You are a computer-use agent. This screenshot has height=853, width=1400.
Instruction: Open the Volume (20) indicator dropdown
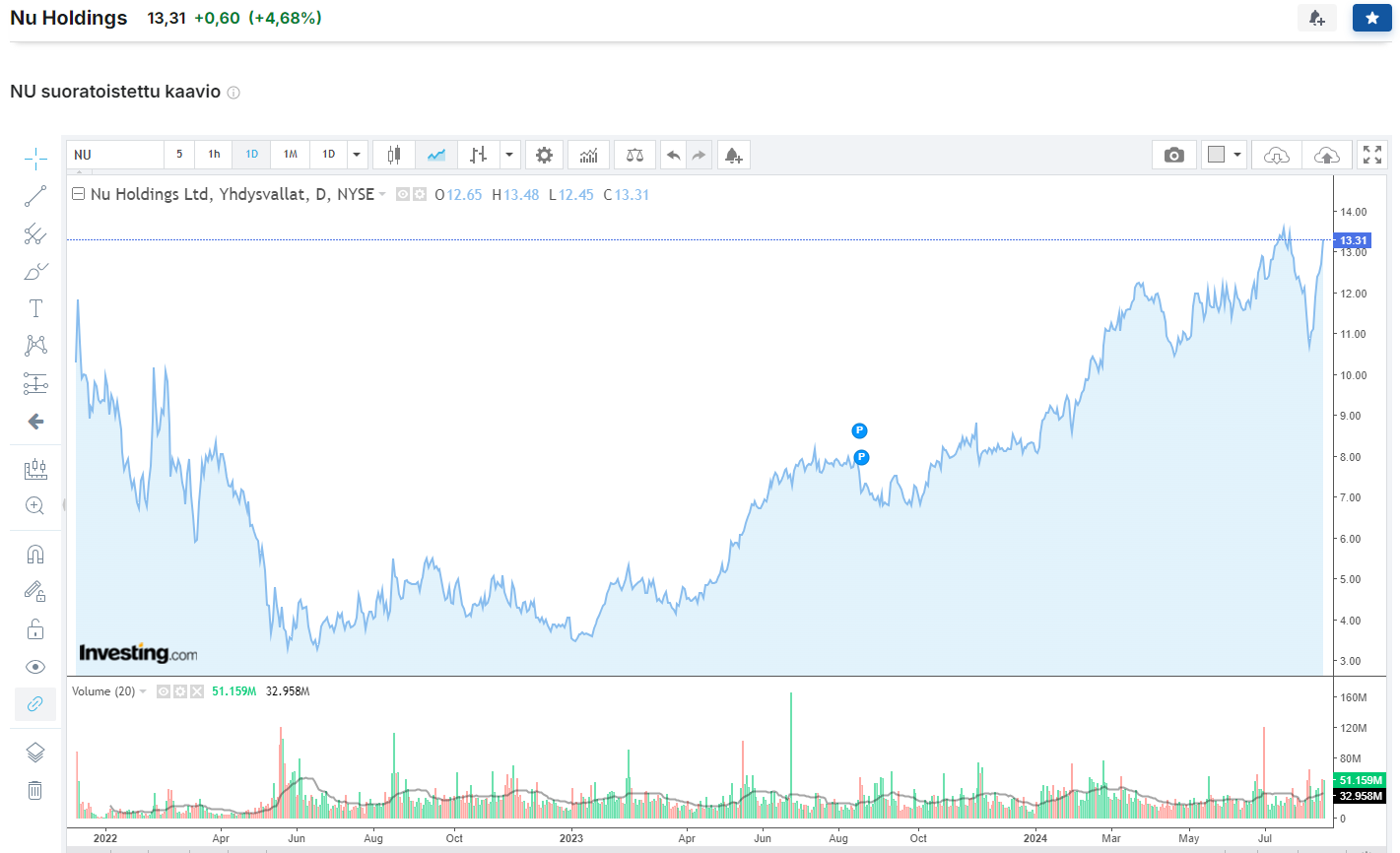143,691
